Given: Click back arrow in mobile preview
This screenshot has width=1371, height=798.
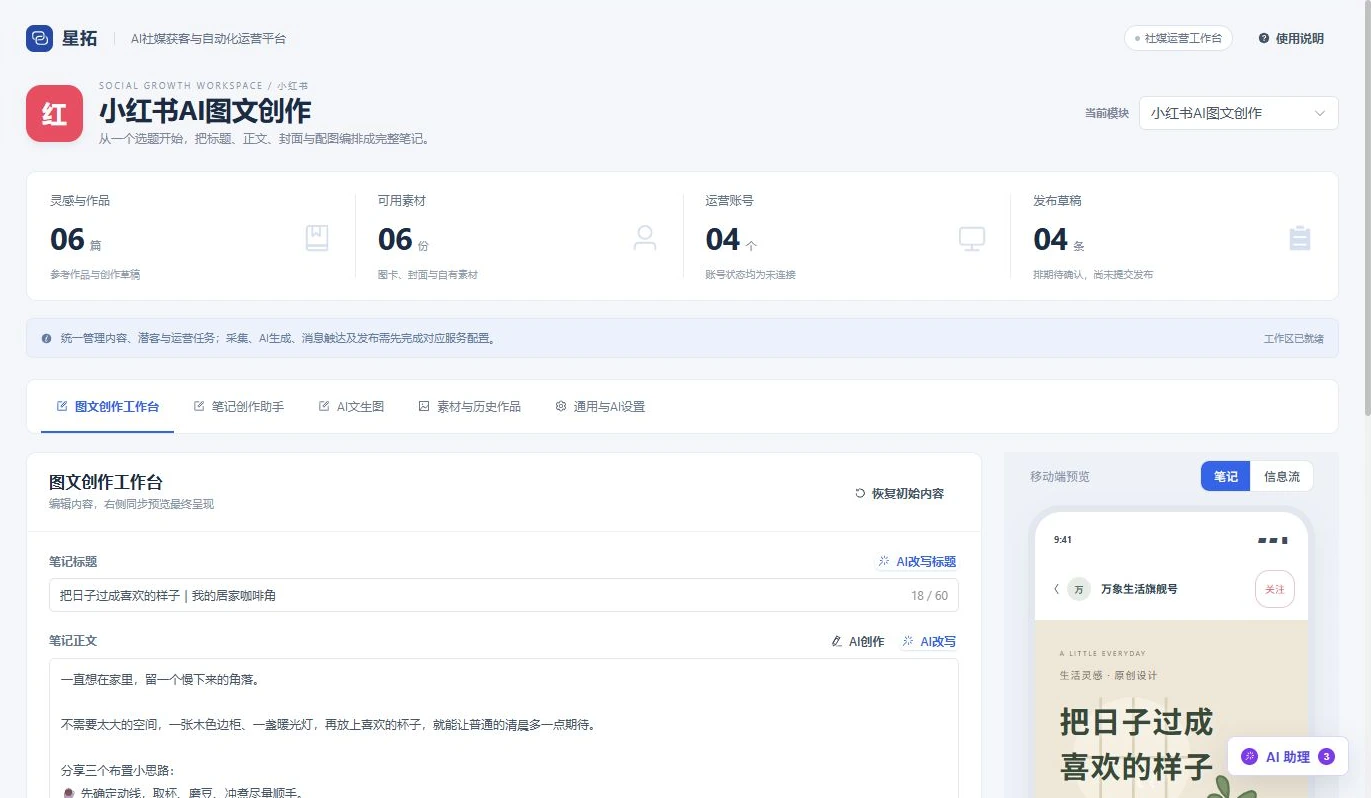Looking at the screenshot, I should tap(1056, 589).
